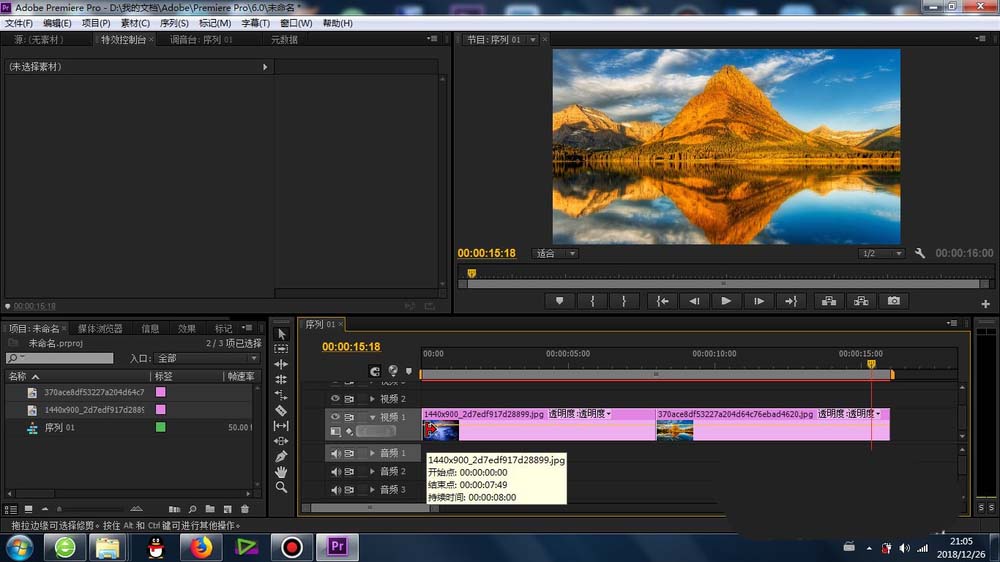Mute the 音频 2 track speaker
The width and height of the screenshot is (1000, 562).
click(335, 471)
